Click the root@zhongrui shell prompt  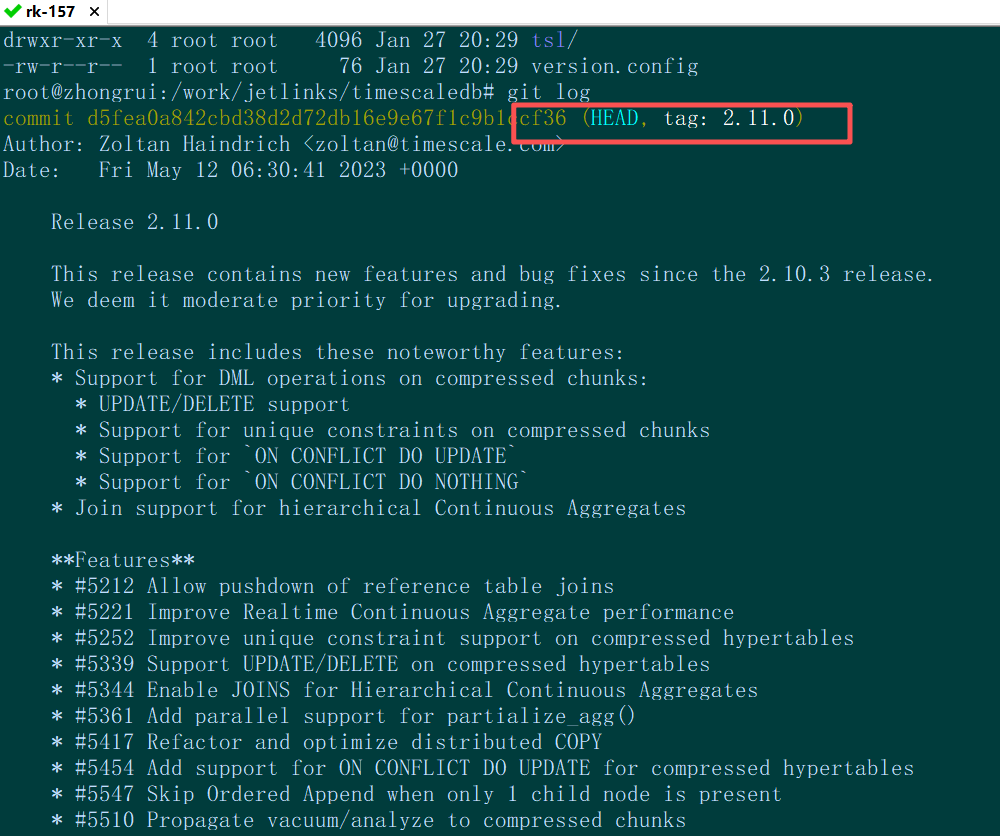[249, 92]
